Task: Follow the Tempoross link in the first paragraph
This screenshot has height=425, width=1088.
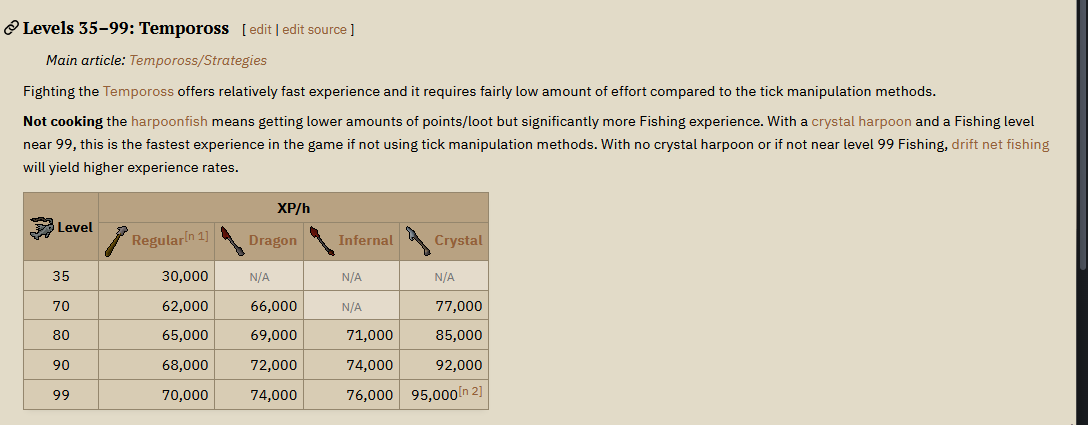Action: pyautogui.click(x=138, y=91)
